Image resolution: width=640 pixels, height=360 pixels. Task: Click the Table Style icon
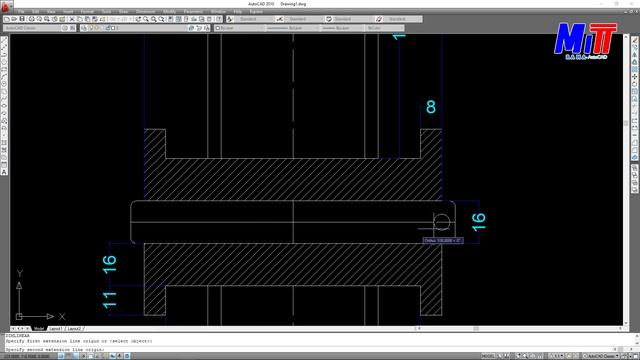(329, 19)
